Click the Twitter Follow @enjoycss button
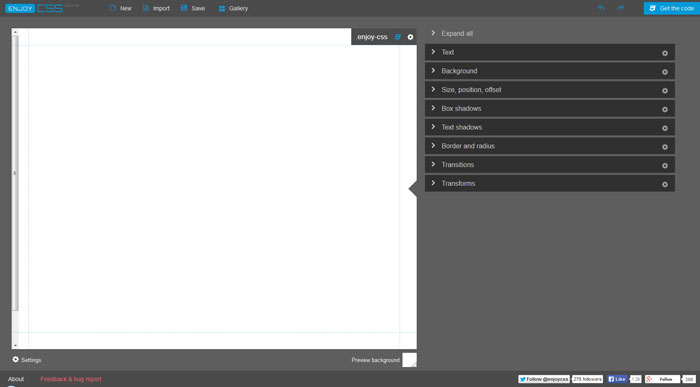Image resolution: width=700 pixels, height=387 pixels. point(544,379)
